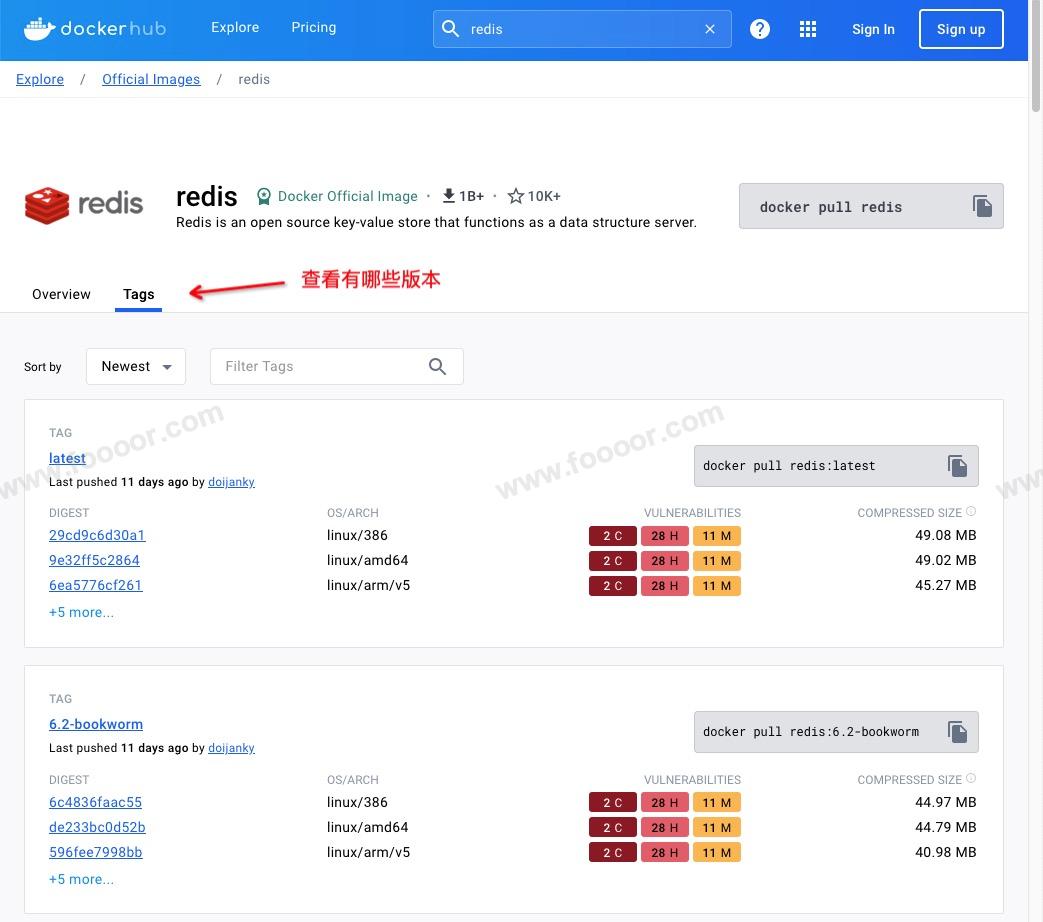Open digest 9e32ff5c2864 link
The height and width of the screenshot is (922, 1043).
[94, 560]
